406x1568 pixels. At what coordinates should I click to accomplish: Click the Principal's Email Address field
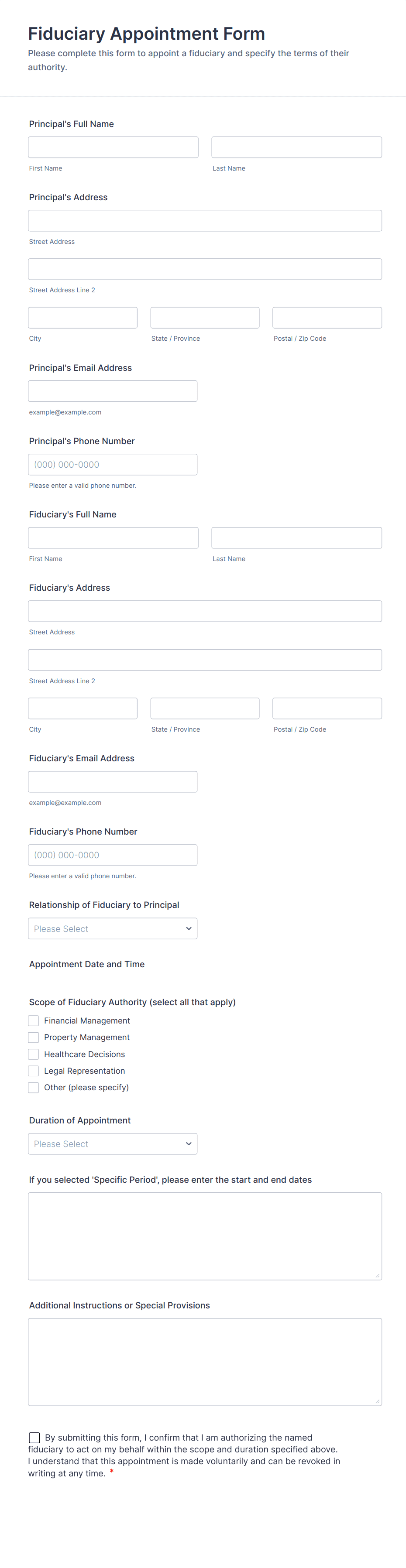click(113, 391)
